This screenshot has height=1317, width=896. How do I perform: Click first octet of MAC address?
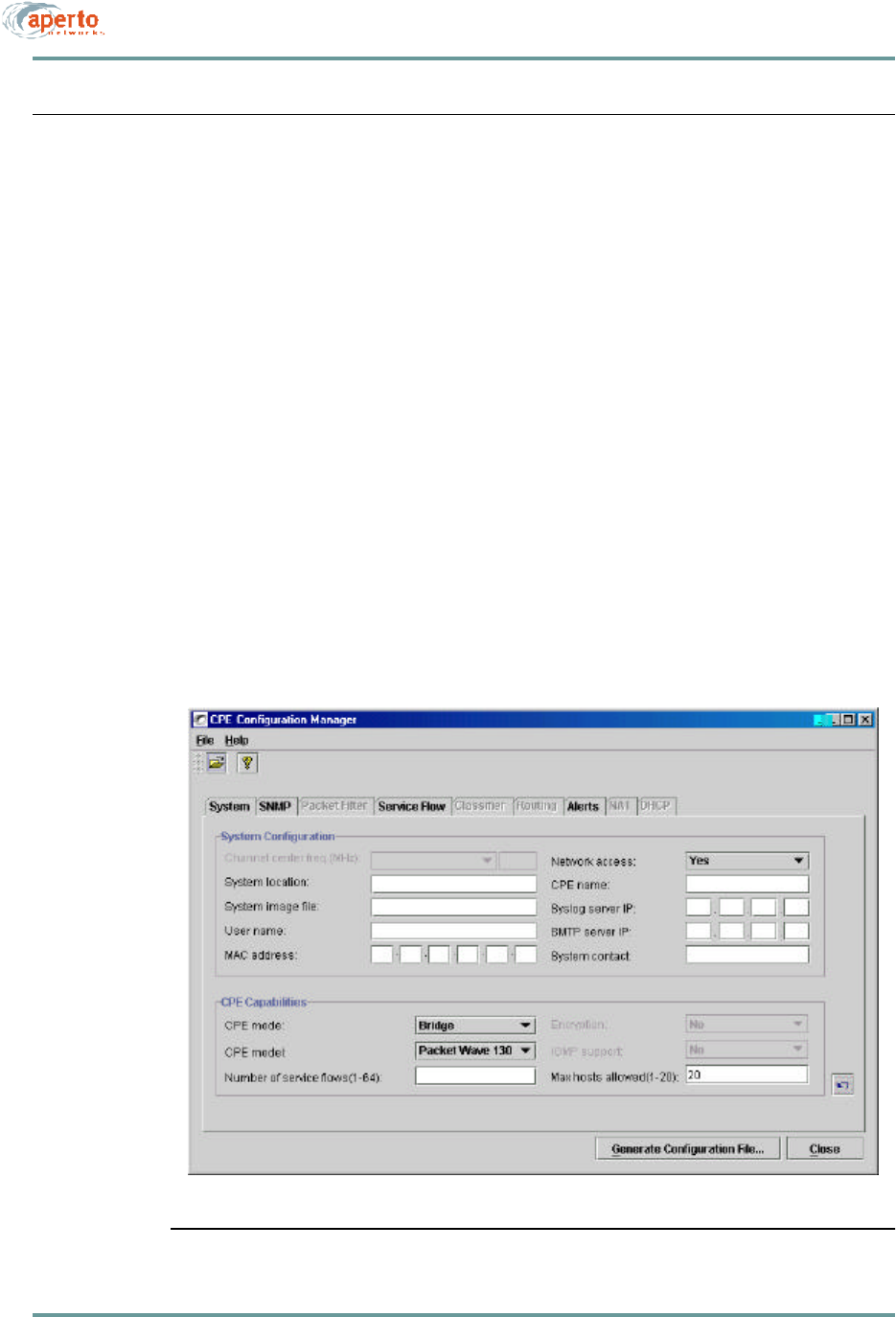tap(381, 955)
